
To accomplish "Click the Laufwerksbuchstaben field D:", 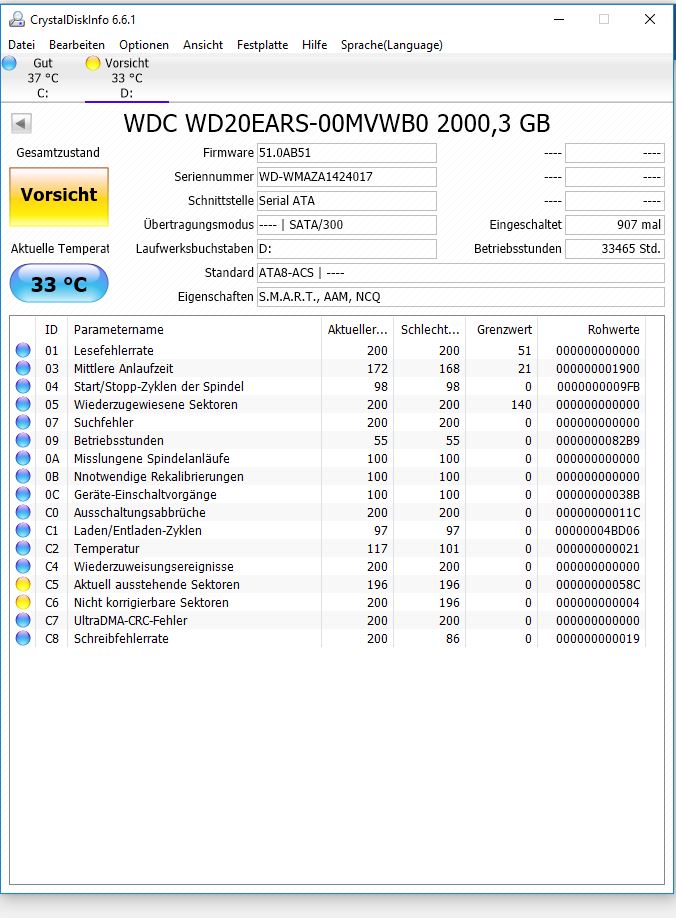I will (x=346, y=249).
